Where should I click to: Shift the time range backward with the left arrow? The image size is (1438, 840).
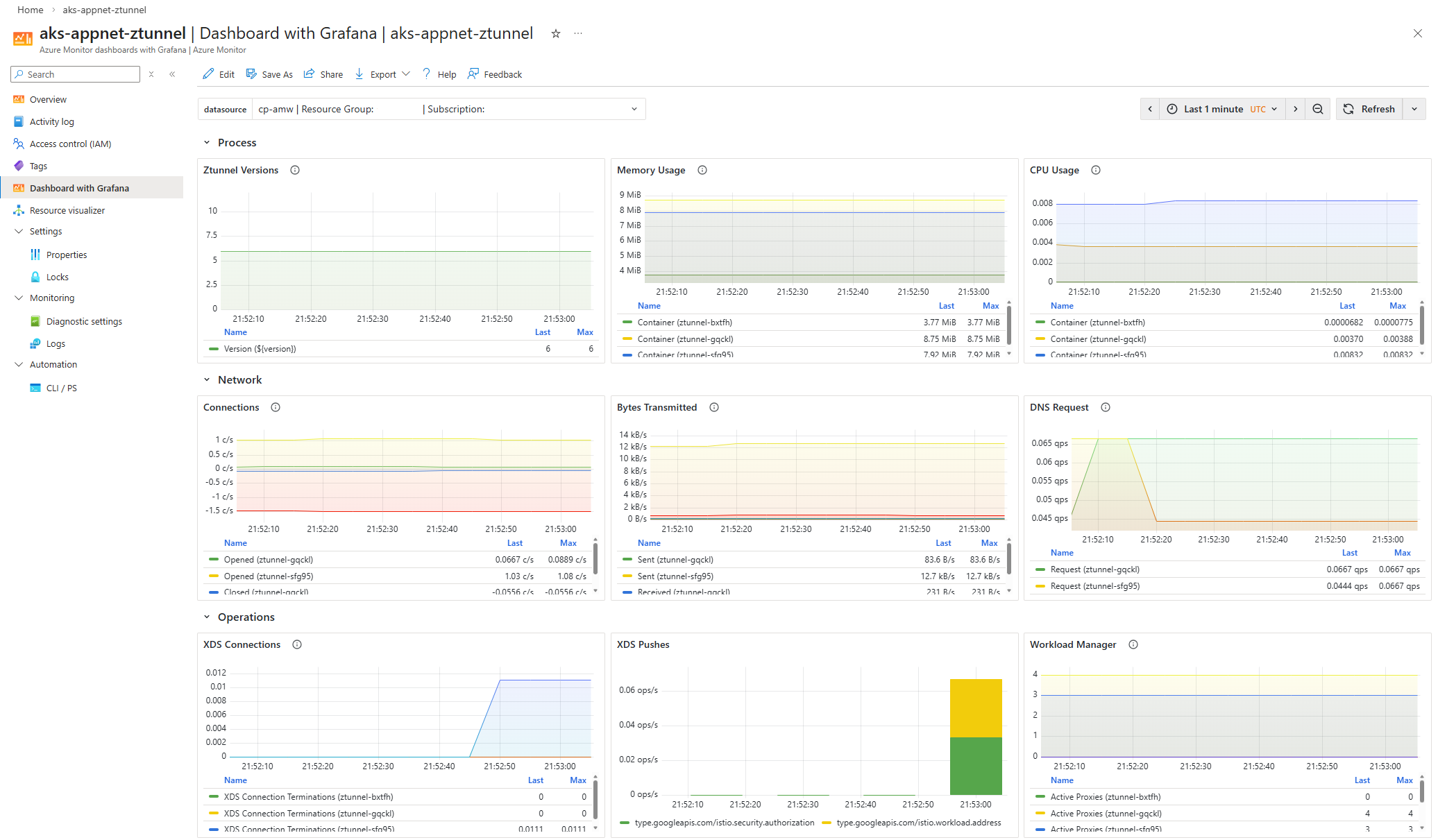click(x=1150, y=109)
